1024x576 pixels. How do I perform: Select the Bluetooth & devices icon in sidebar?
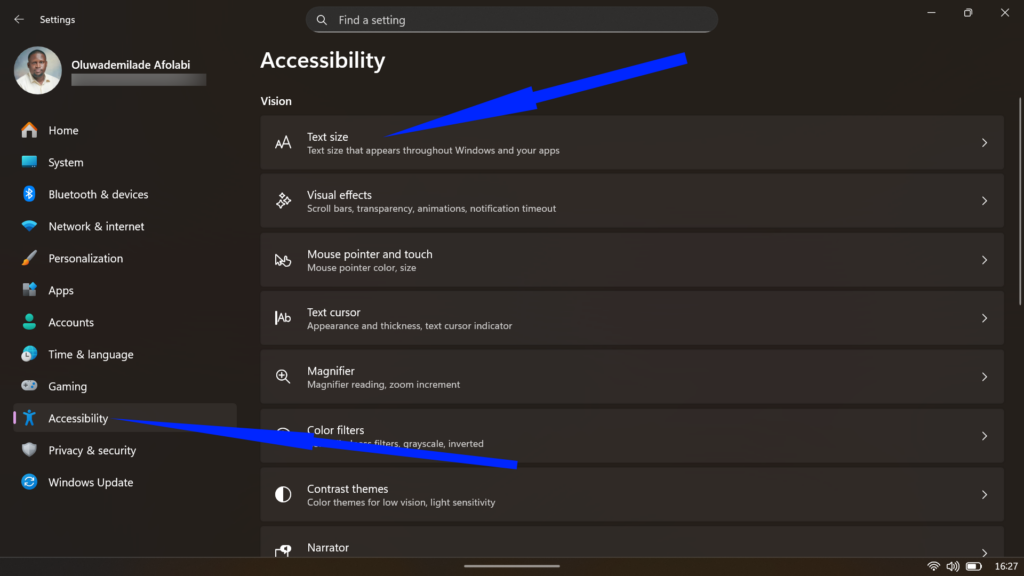(x=30, y=194)
